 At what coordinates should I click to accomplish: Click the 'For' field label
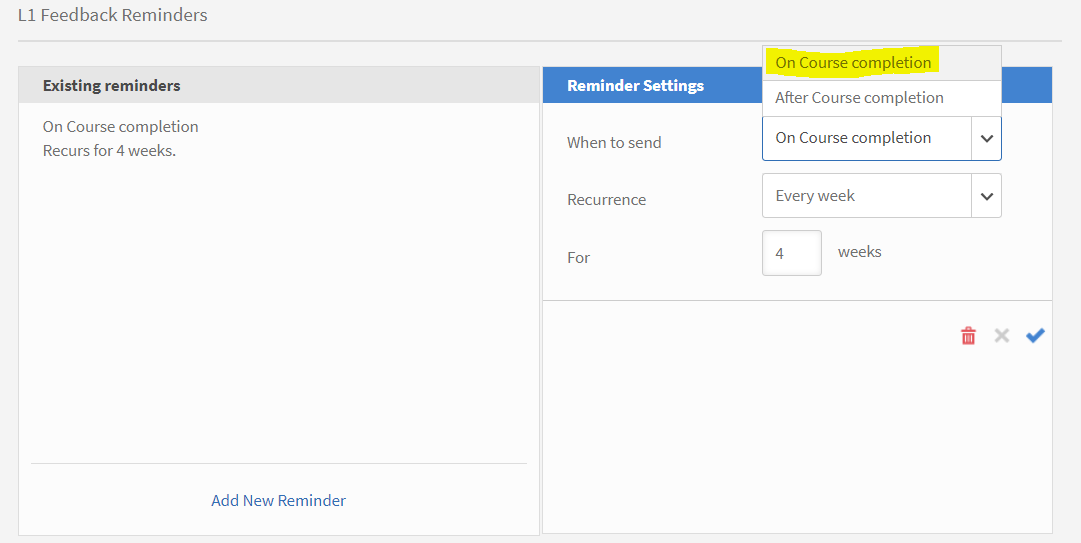coord(578,258)
